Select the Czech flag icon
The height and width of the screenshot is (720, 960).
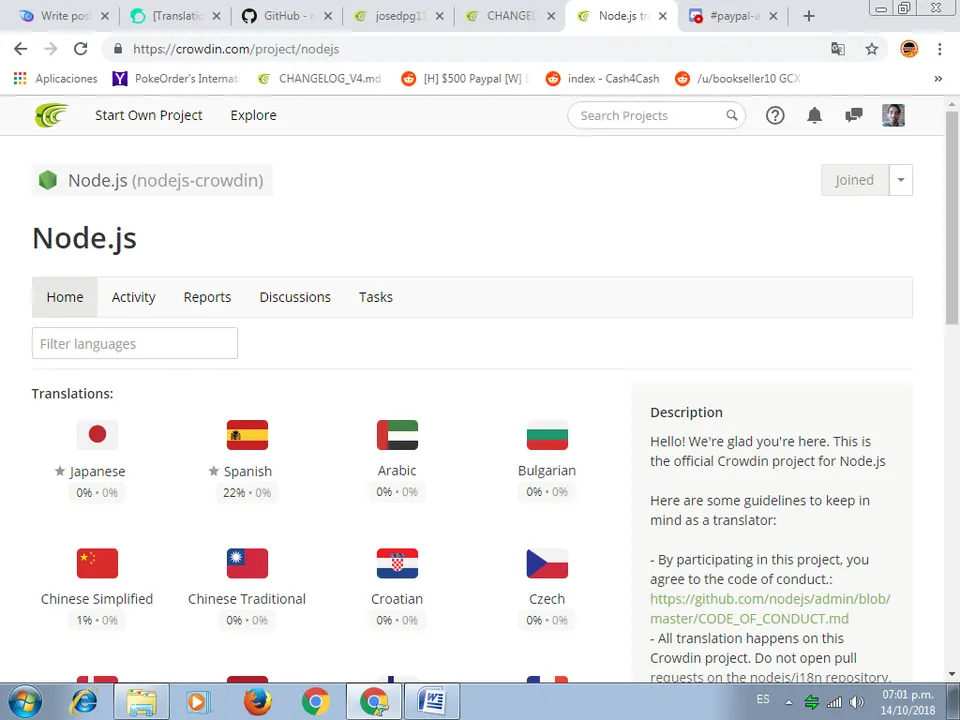547,563
